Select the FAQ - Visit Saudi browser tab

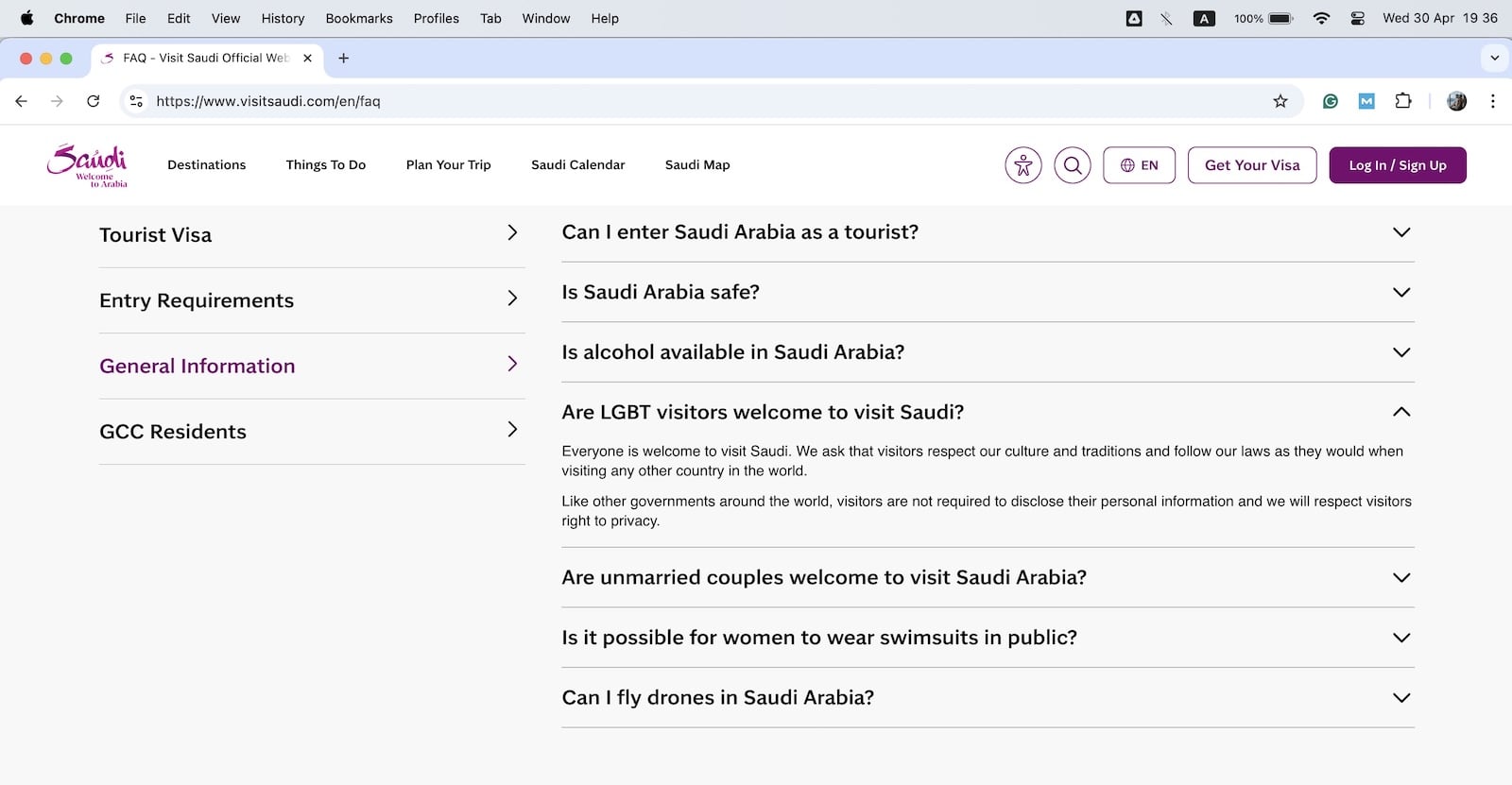207,59
